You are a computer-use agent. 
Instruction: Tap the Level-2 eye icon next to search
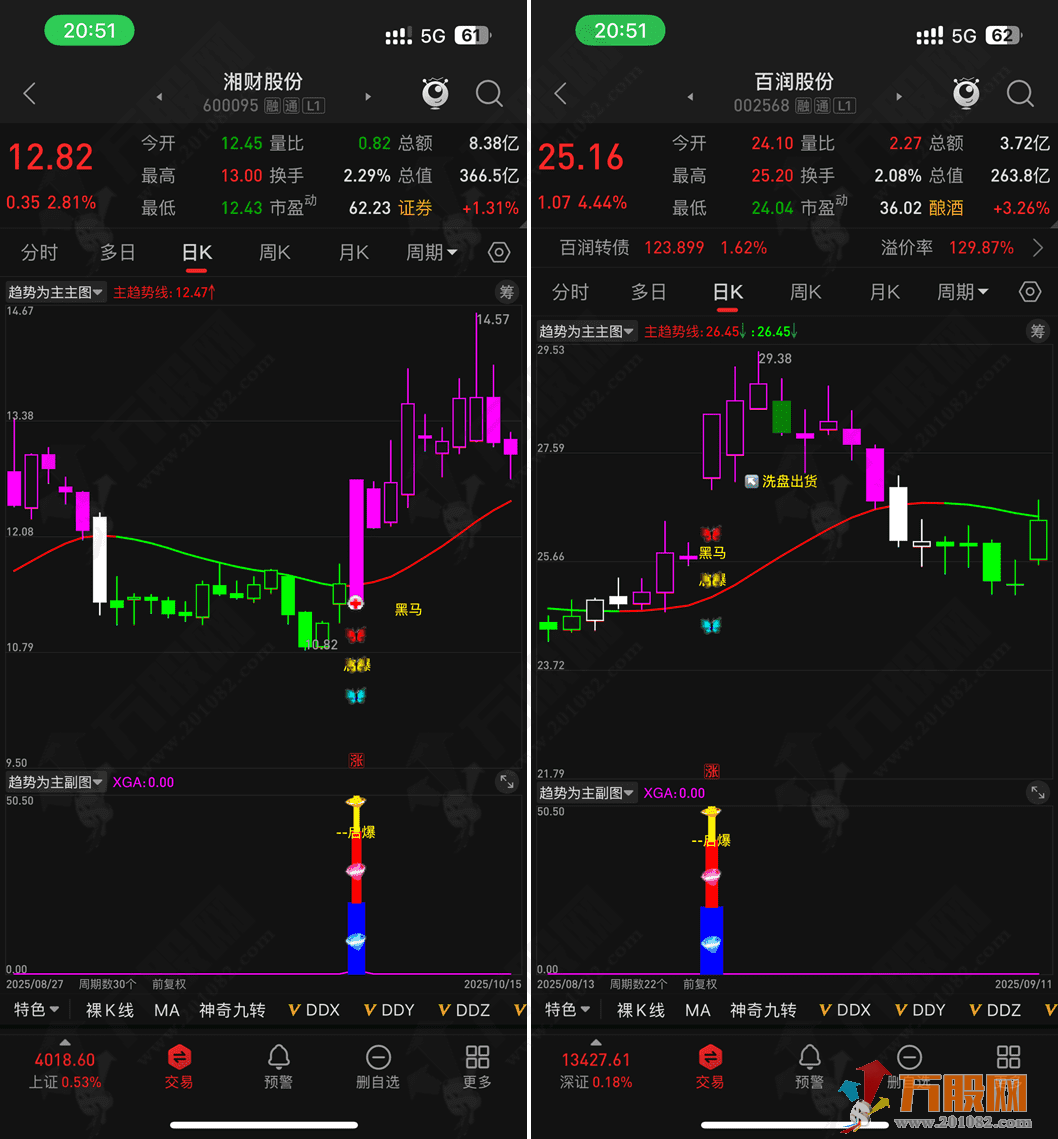tap(437, 94)
